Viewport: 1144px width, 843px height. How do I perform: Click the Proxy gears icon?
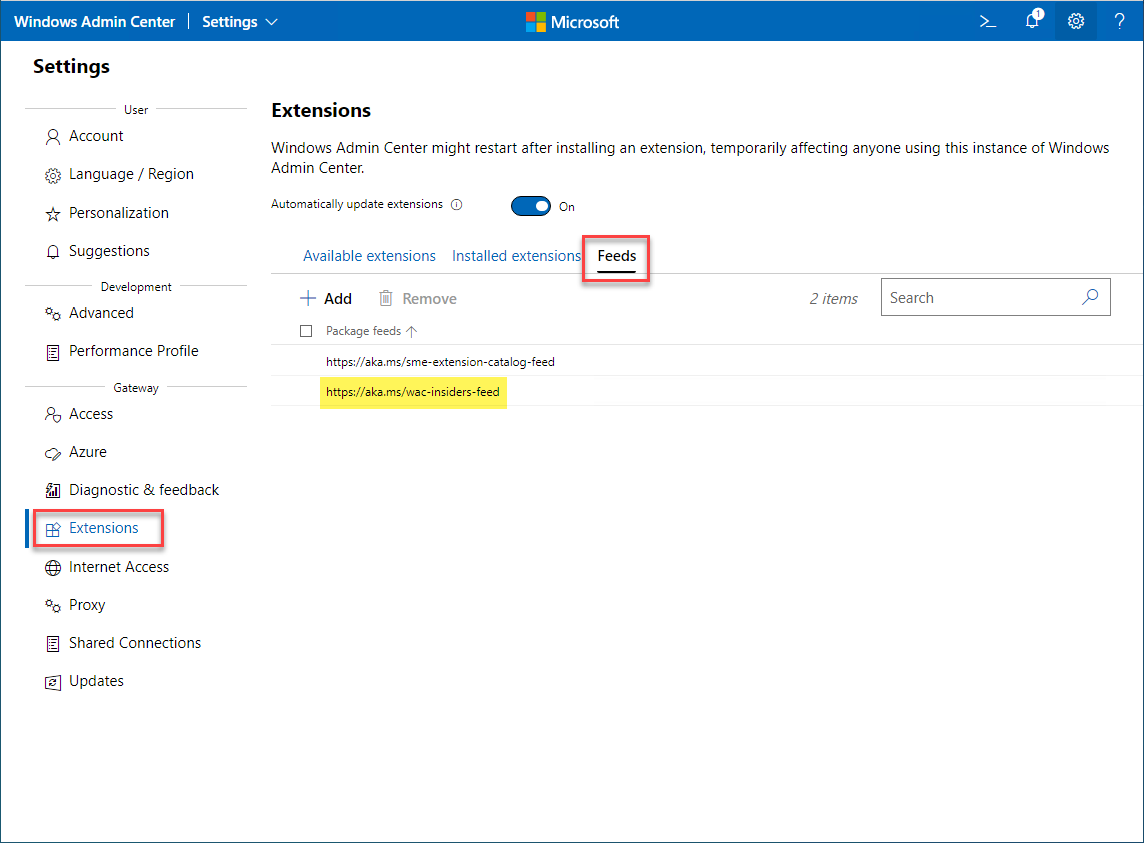(53, 606)
